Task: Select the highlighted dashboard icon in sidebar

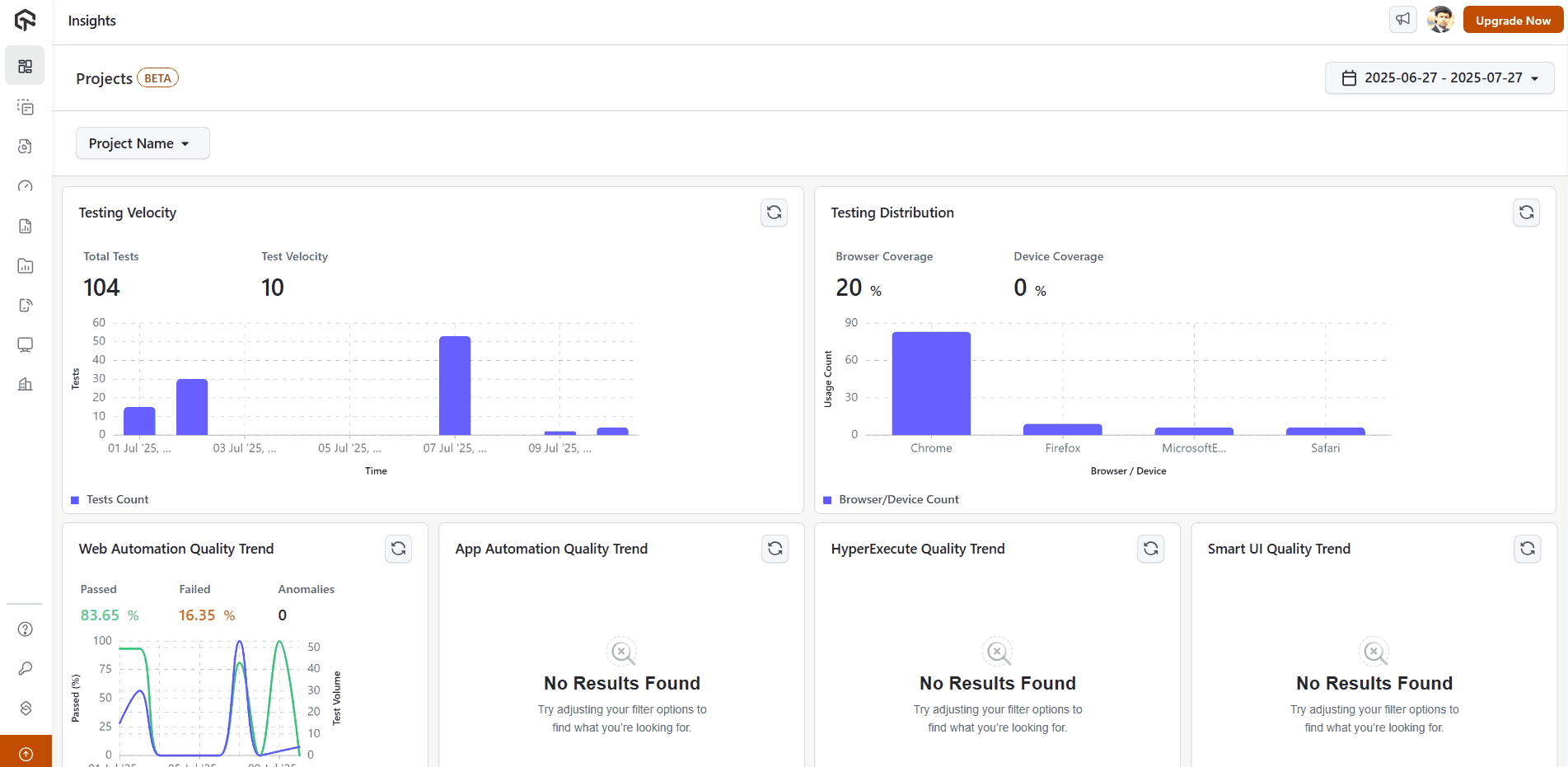Action: tap(25, 66)
